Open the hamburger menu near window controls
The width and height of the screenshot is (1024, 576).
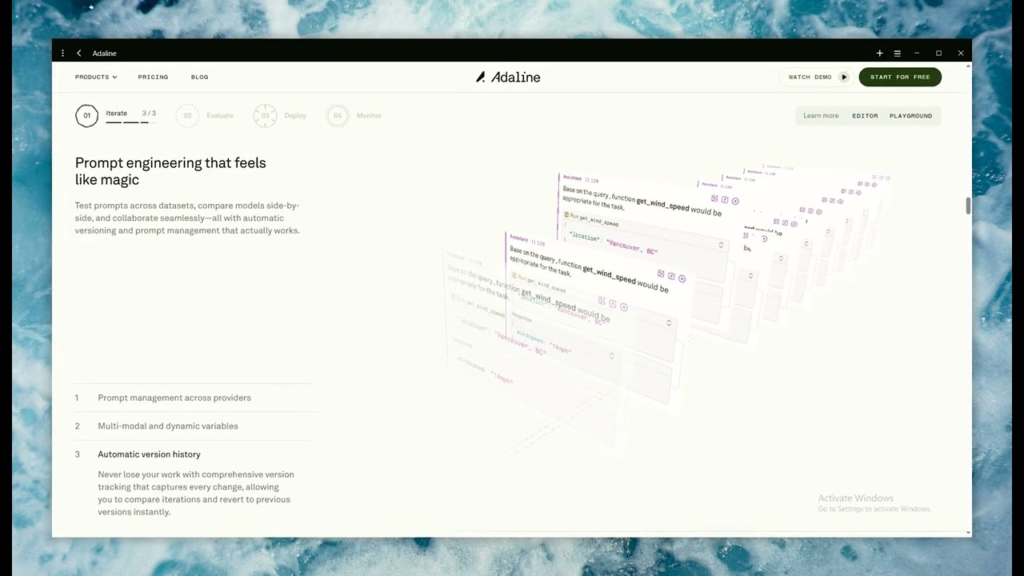898,52
